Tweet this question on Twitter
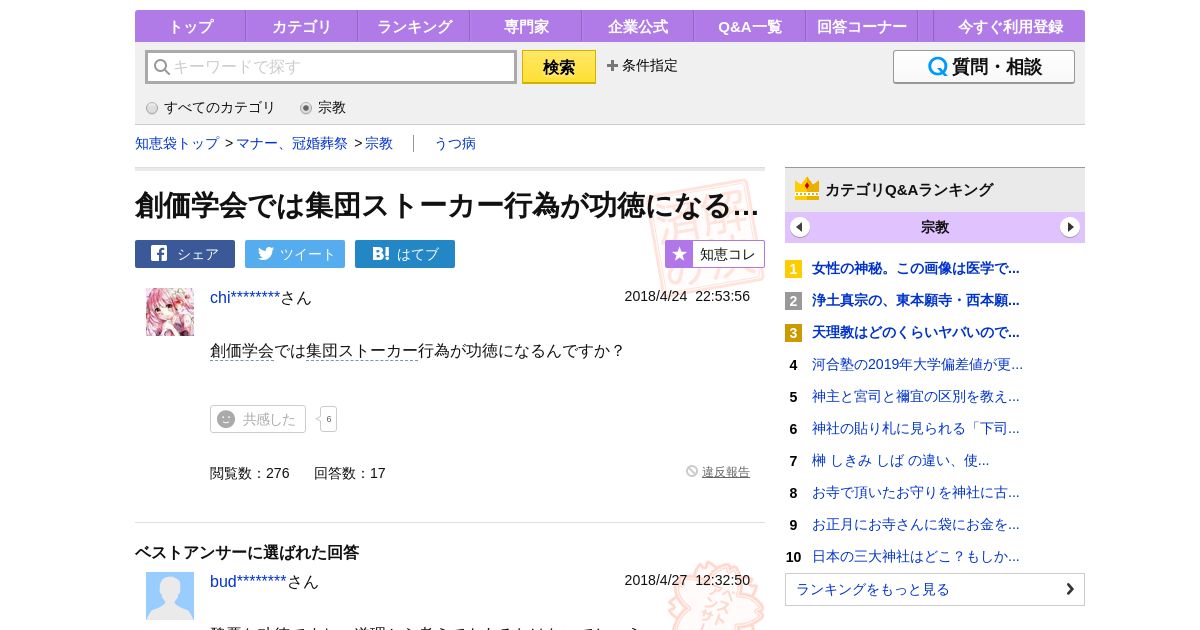The width and height of the screenshot is (1200, 630). click(x=295, y=254)
